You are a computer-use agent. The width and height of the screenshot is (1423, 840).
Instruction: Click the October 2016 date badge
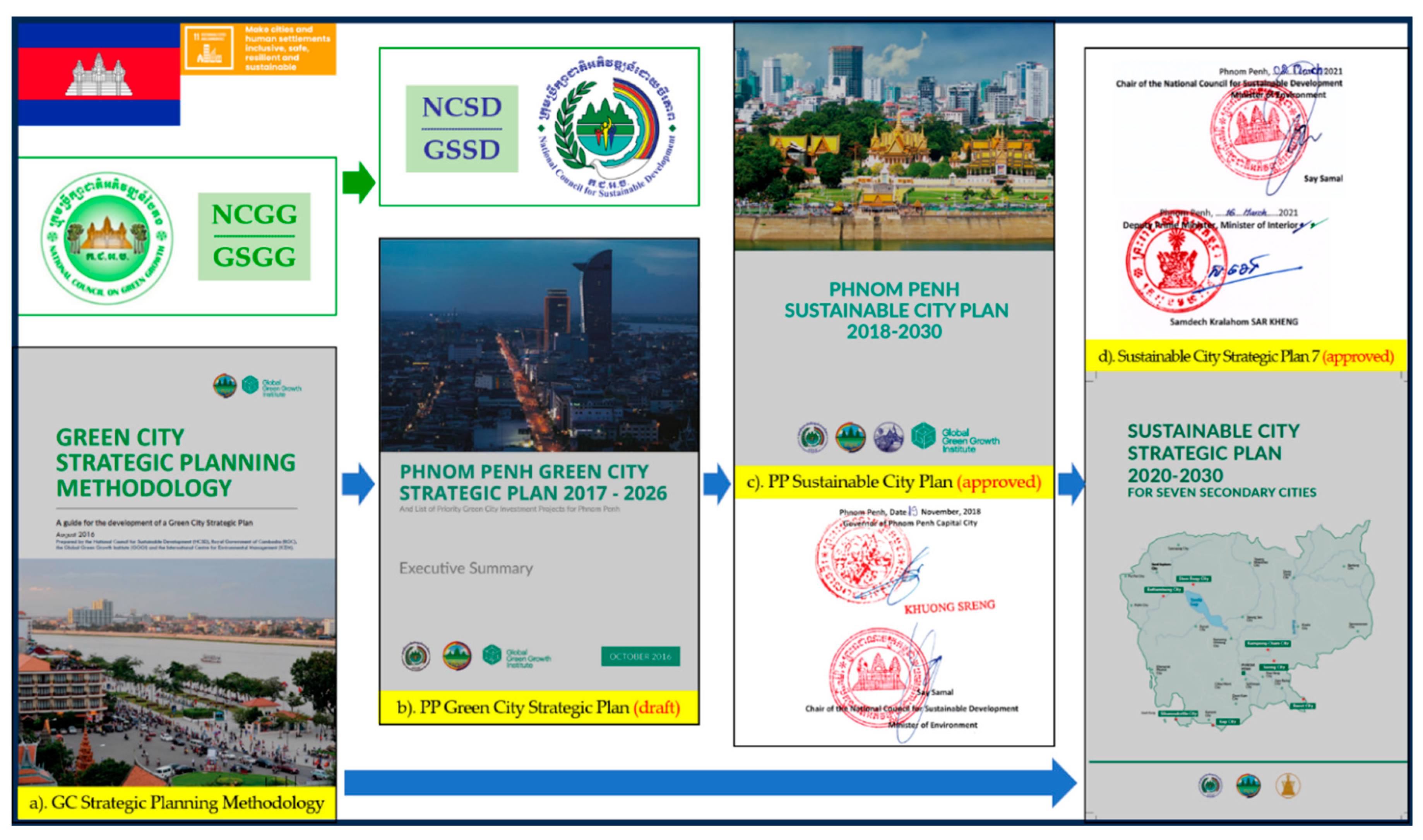click(640, 657)
